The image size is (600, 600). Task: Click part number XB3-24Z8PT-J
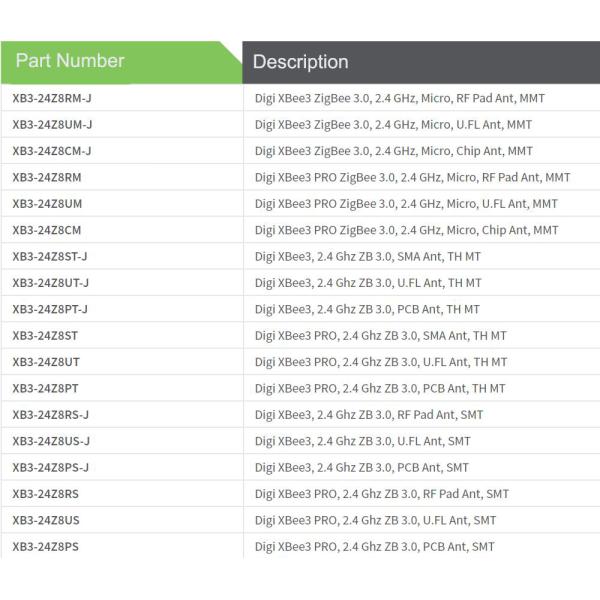coord(50,309)
